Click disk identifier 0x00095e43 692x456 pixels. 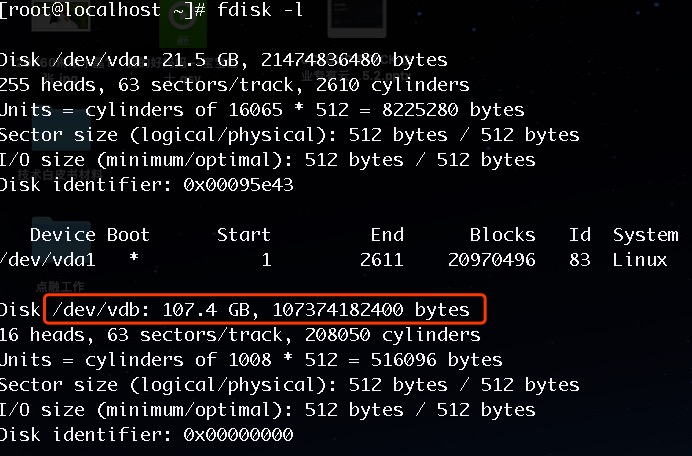pyautogui.click(x=238, y=185)
